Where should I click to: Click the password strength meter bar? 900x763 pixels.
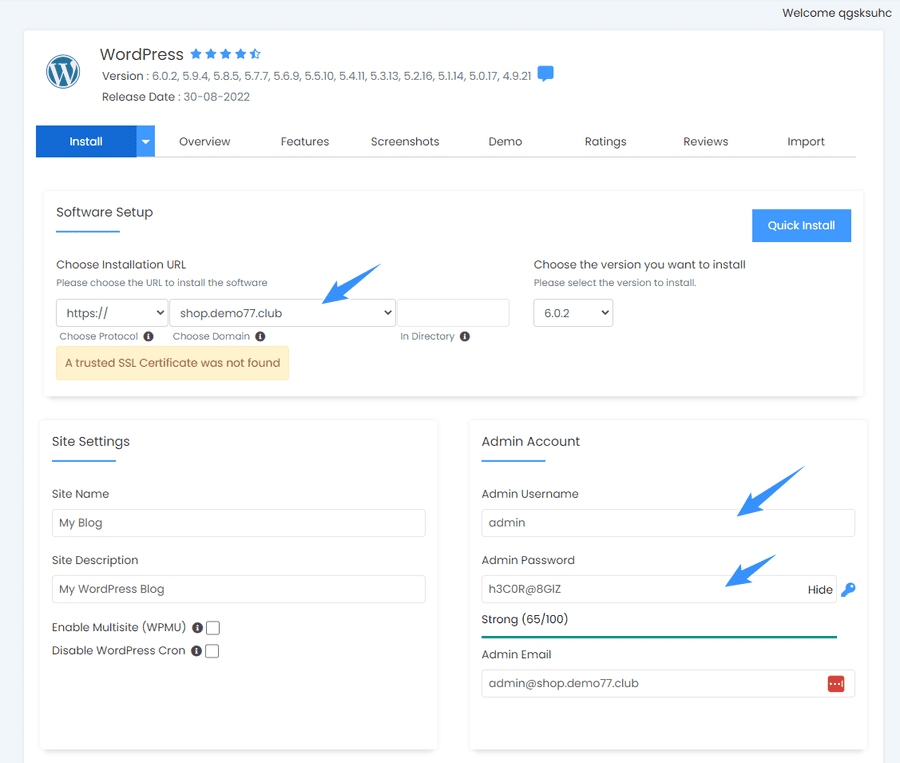pyautogui.click(x=659, y=637)
